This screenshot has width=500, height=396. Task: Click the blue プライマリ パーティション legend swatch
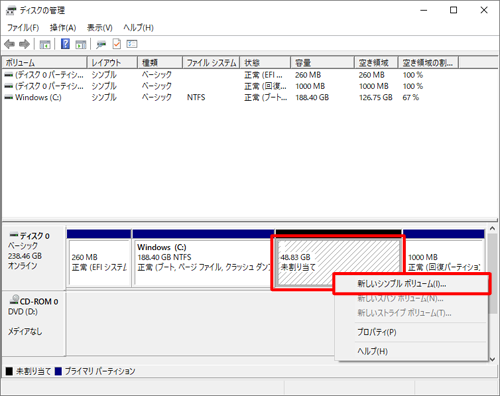point(58,371)
